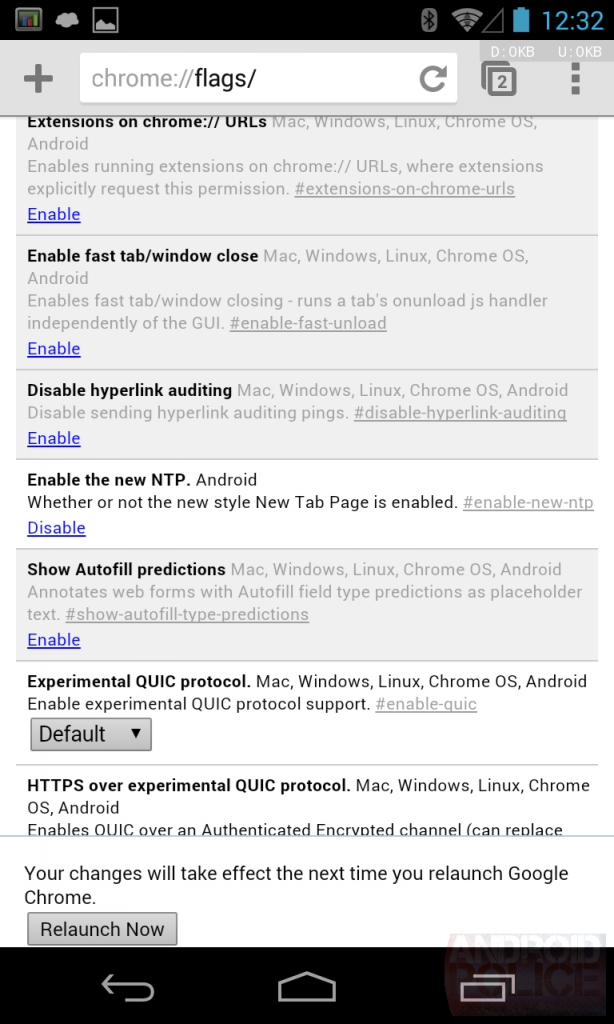Open the Android recent apps button
This screenshot has width=614, height=1024.
487,988
